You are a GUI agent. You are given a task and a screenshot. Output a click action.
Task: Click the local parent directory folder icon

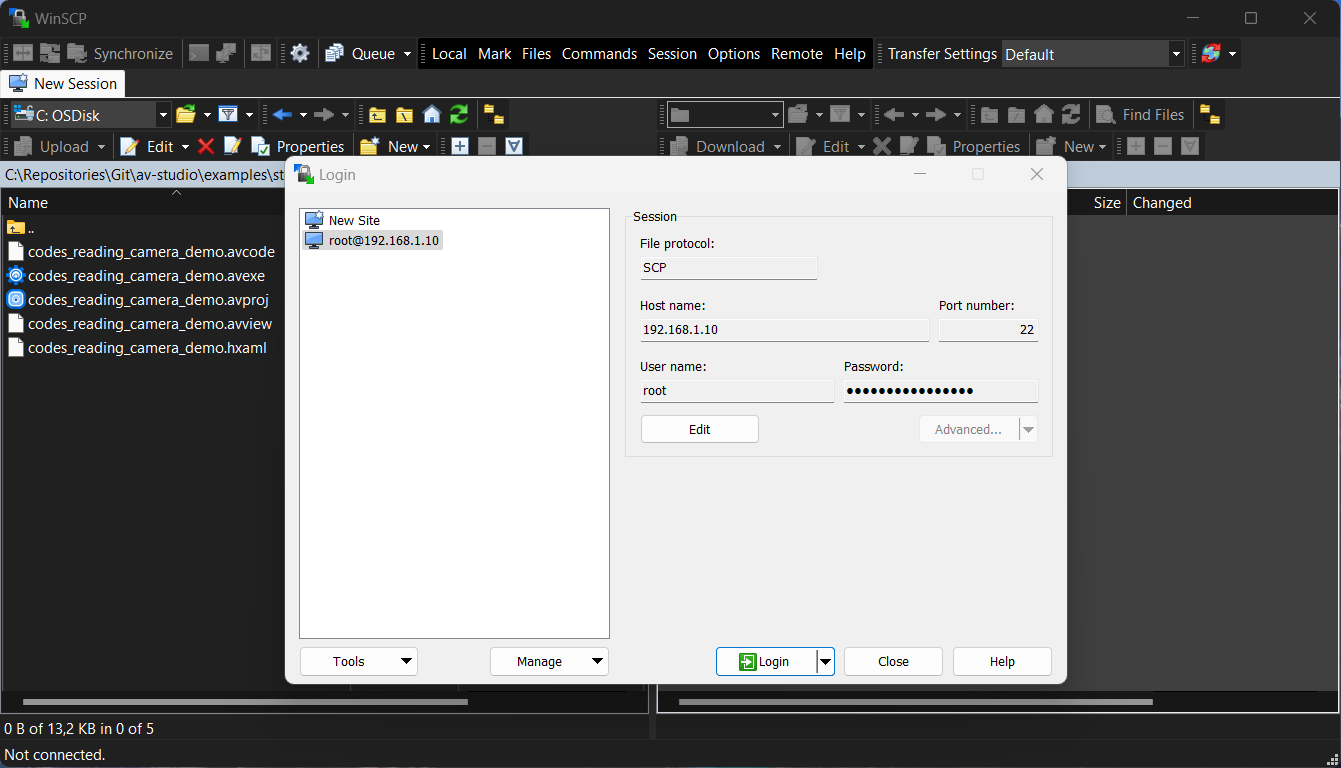coord(377,115)
